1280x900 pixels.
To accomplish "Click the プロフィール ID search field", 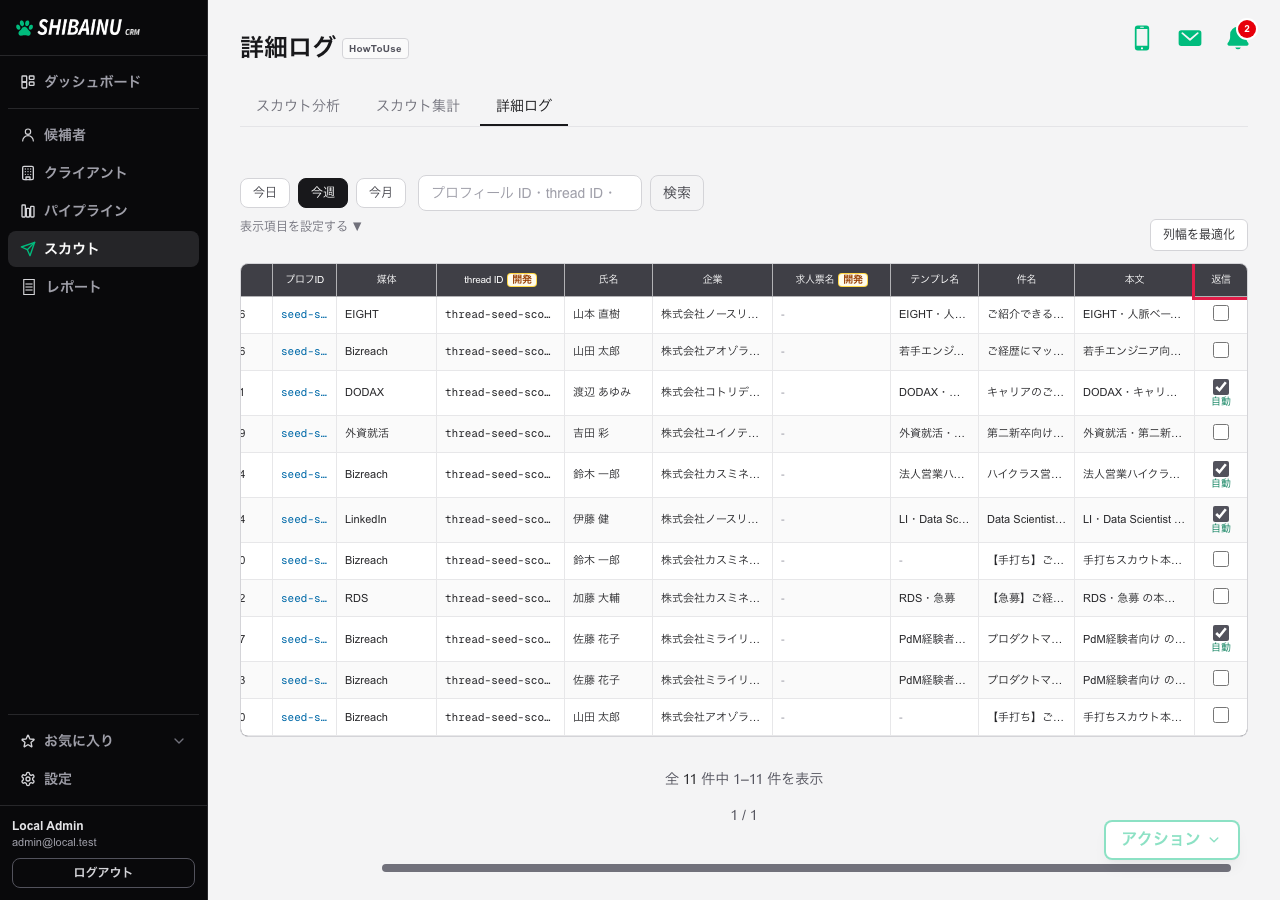I will (x=530, y=193).
